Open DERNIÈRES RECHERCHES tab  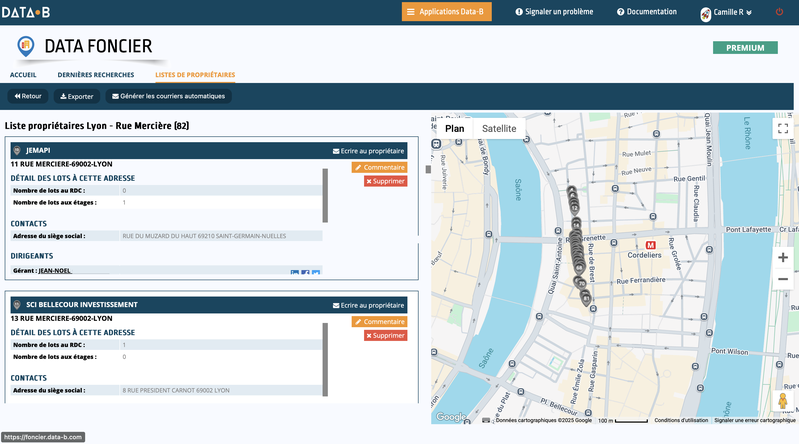tap(96, 75)
